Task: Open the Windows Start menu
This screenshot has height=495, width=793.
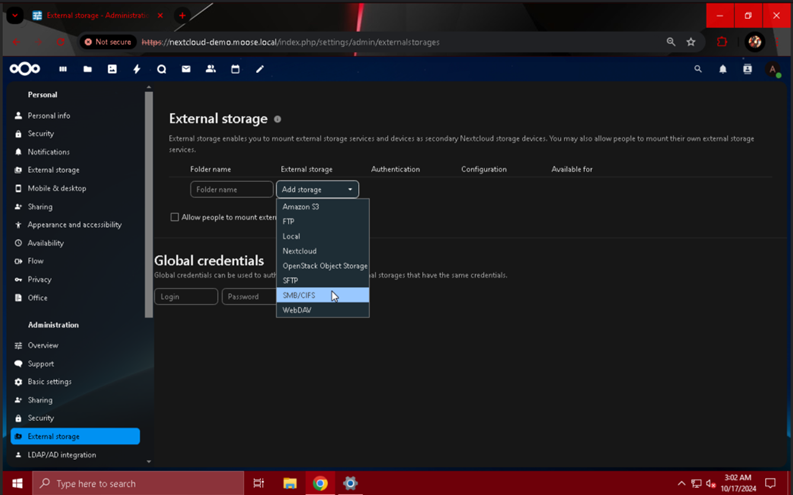Action: (17, 483)
